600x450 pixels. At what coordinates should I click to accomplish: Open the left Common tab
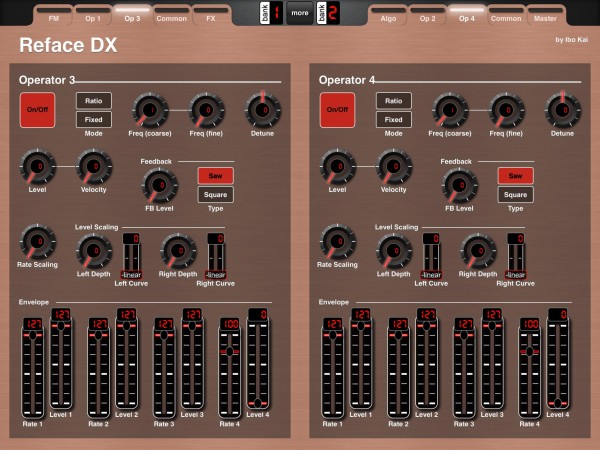pos(171,16)
